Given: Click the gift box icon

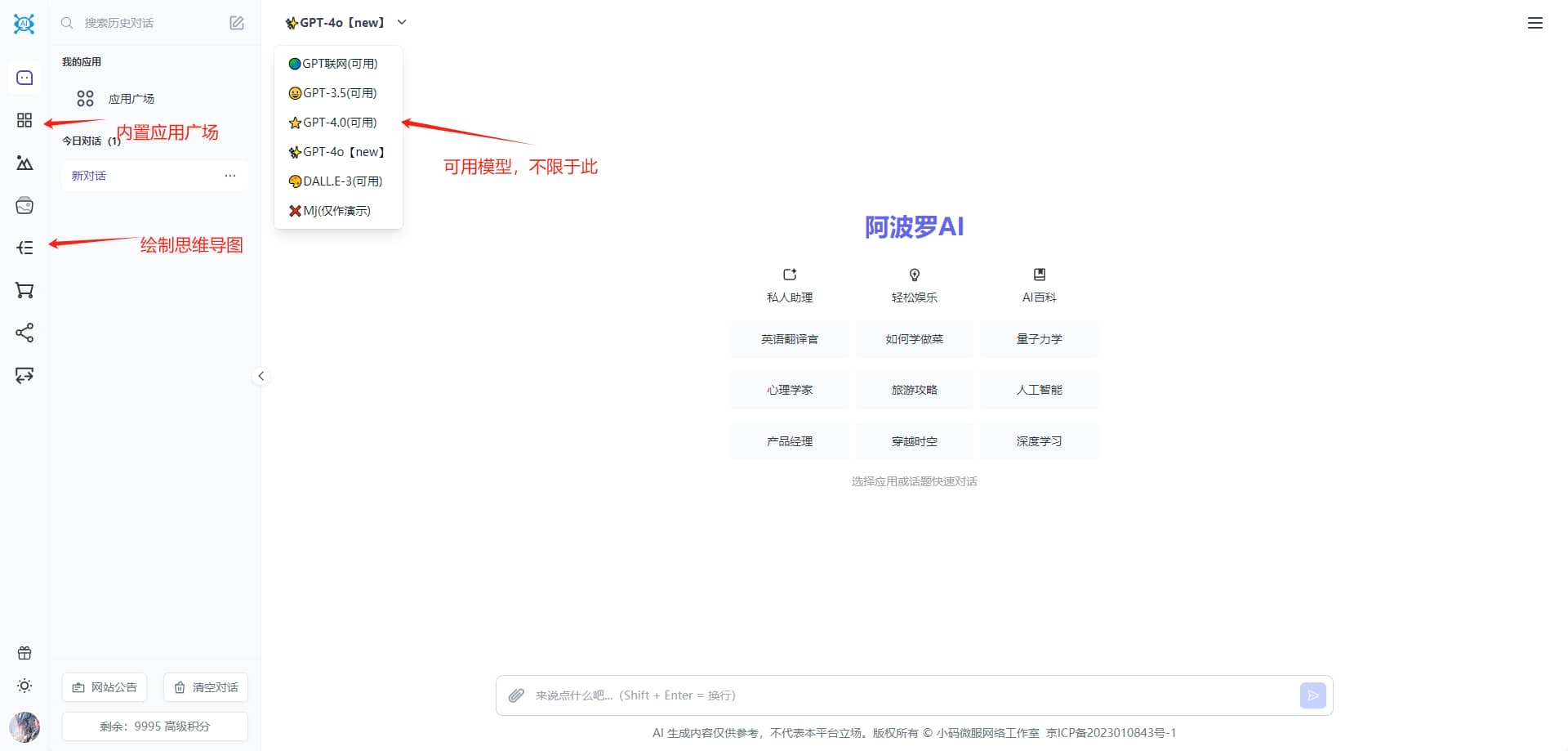Looking at the screenshot, I should tap(24, 653).
